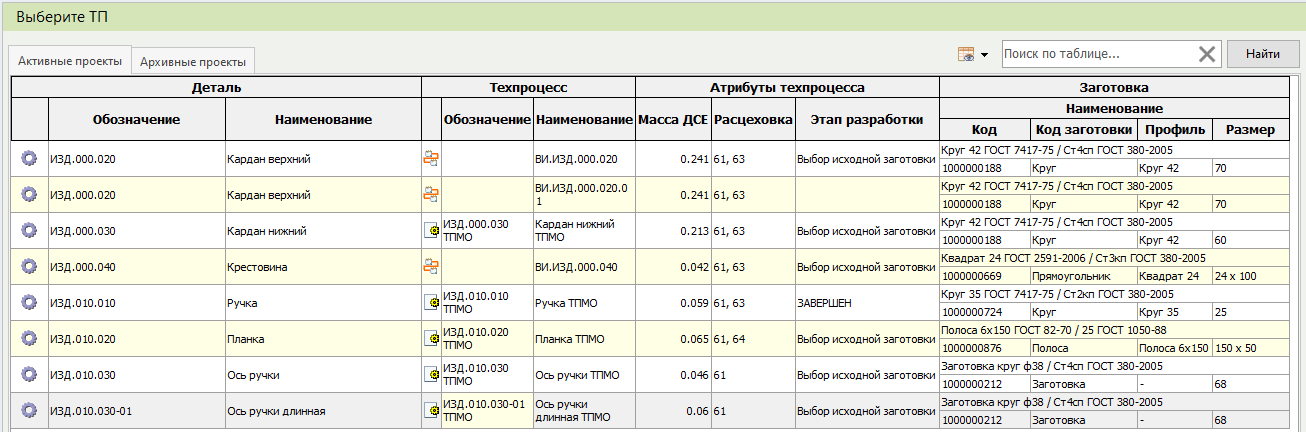Image resolution: width=1306 pixels, height=432 pixels.
Task: Clear the table search field with X
Action: pos(1207,54)
